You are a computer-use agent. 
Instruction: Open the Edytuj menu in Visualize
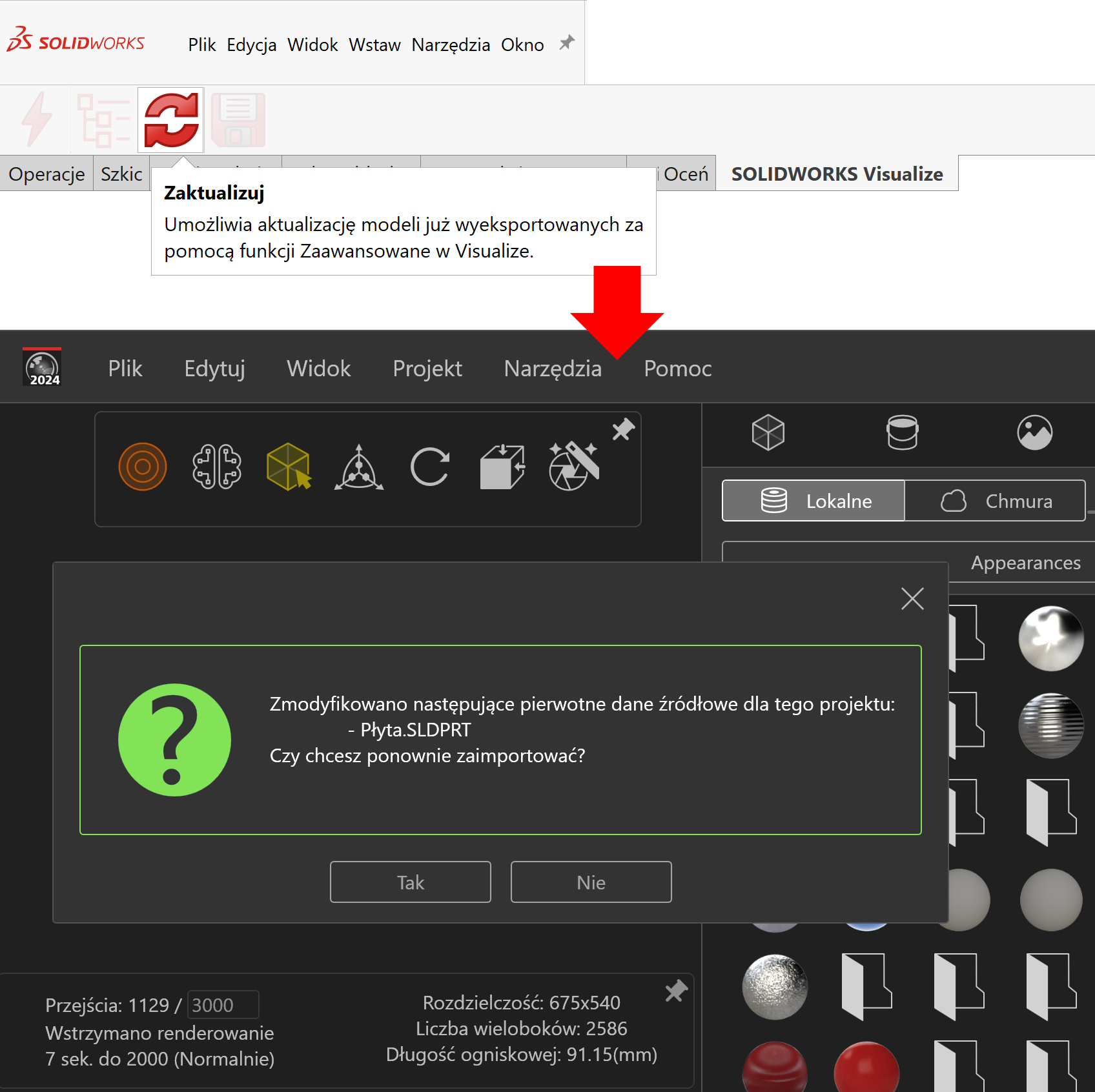tap(214, 369)
